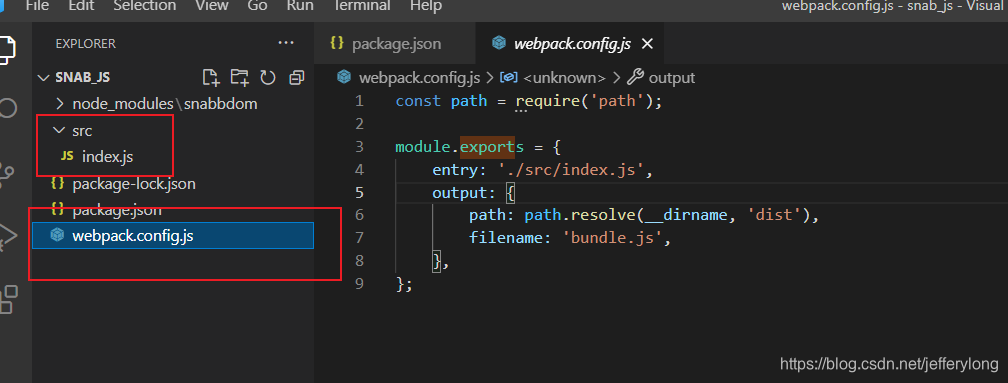Click the New Folder icon in Explorer
The width and height of the screenshot is (1008, 383).
239,78
